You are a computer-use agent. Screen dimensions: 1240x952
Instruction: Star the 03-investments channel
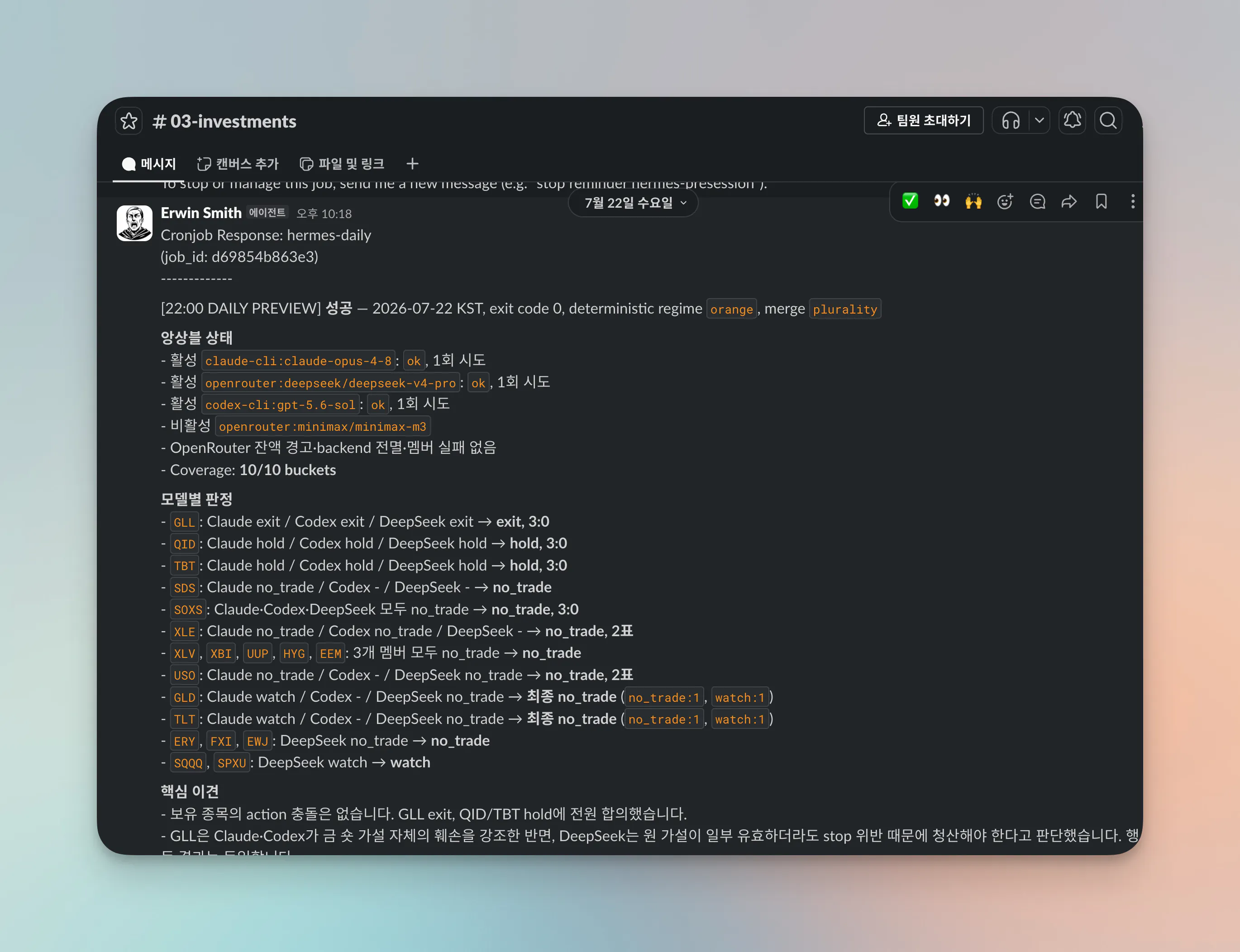129,121
